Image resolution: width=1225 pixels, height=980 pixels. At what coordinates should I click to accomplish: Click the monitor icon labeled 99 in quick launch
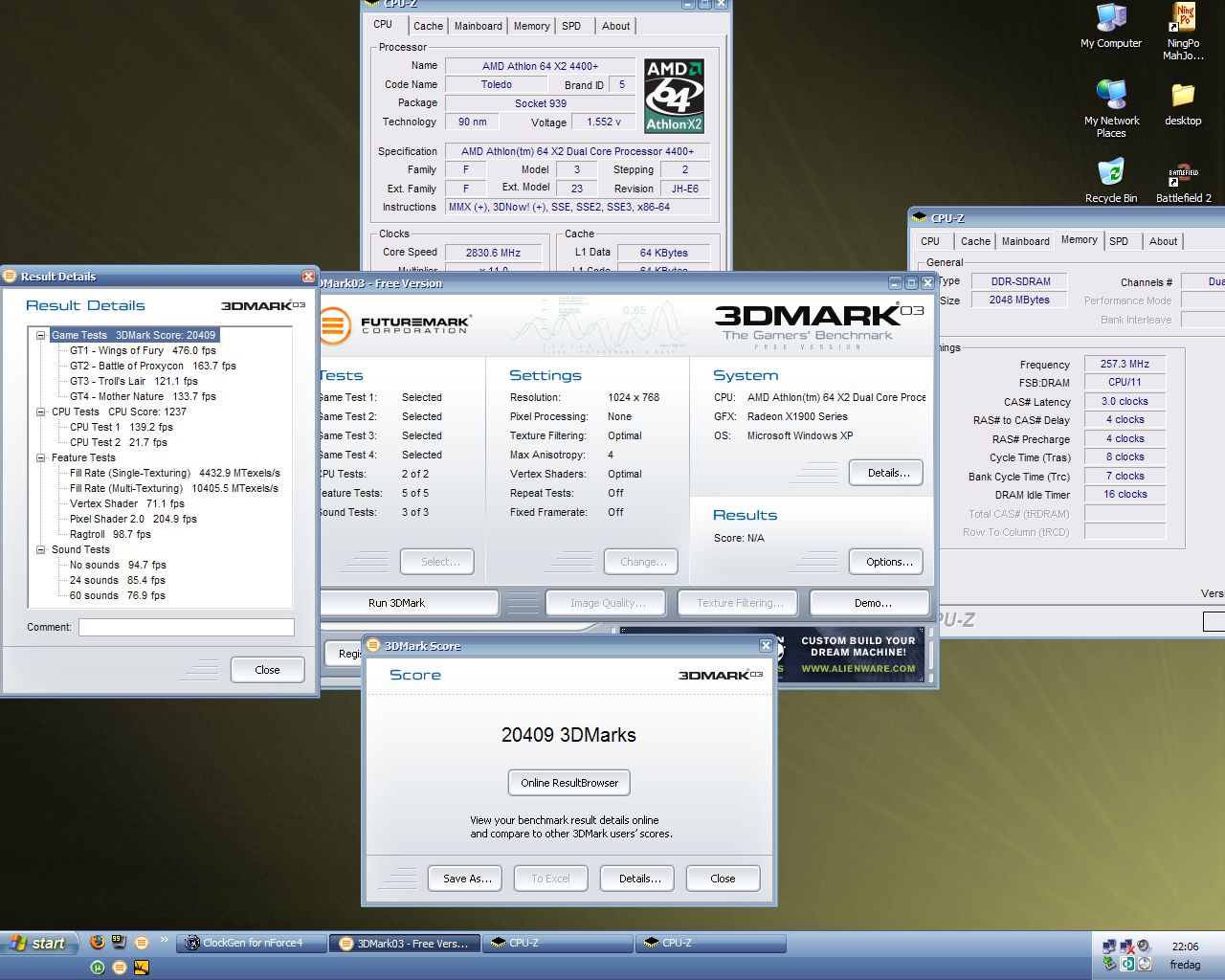pos(119,942)
